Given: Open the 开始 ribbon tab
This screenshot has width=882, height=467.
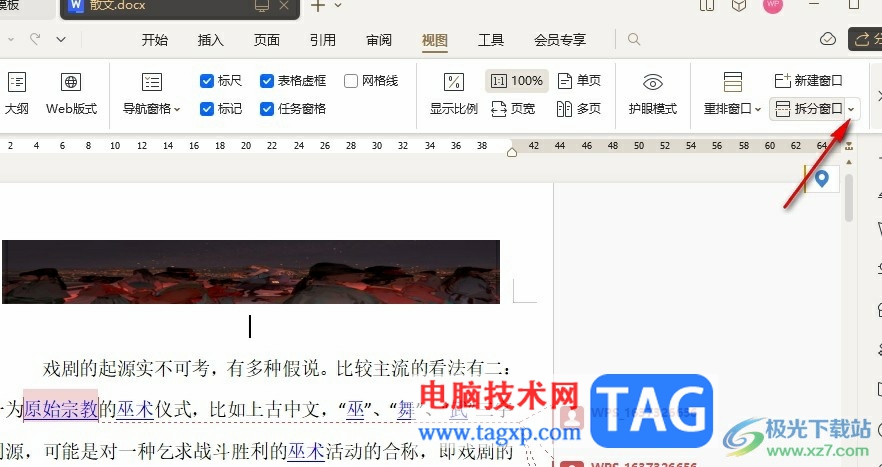Looking at the screenshot, I should (x=154, y=40).
